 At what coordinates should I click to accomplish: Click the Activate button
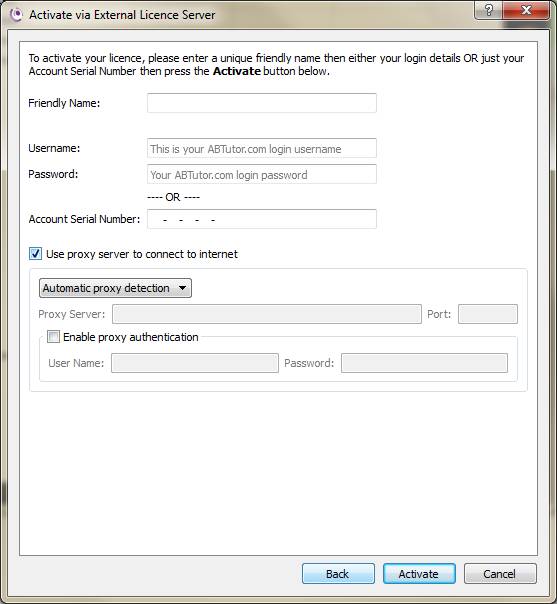pos(419,574)
